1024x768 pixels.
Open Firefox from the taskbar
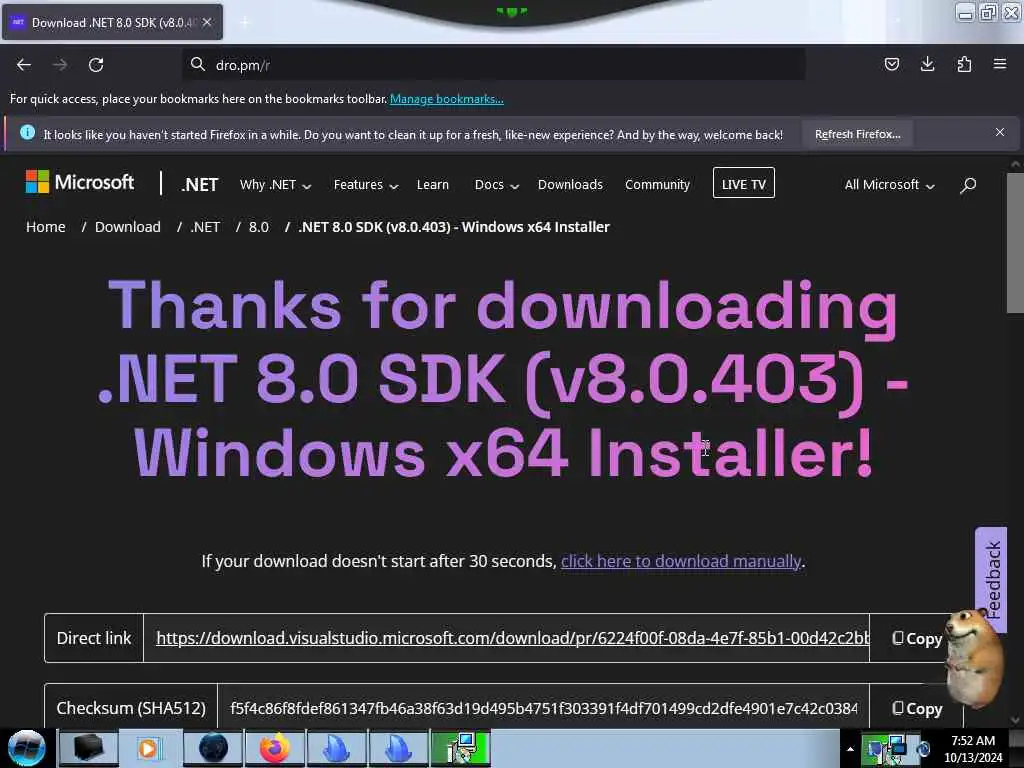coord(275,748)
